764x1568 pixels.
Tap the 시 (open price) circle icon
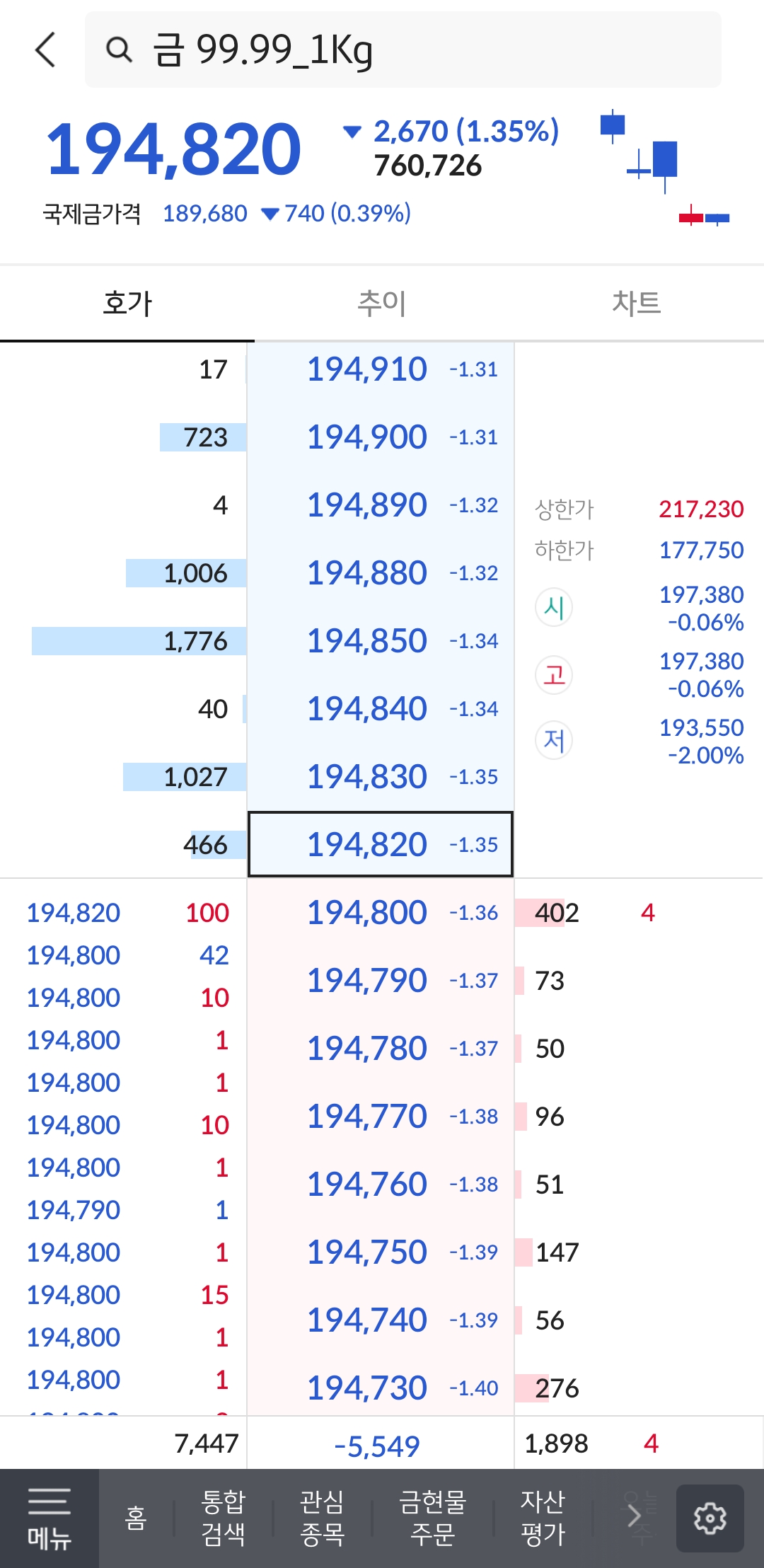(554, 607)
